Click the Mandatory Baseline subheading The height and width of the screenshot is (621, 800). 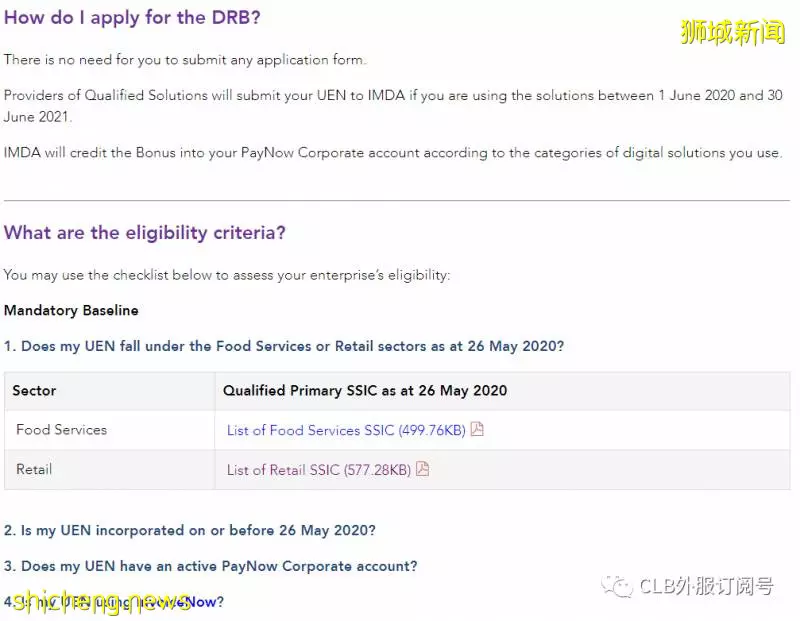tap(71, 310)
